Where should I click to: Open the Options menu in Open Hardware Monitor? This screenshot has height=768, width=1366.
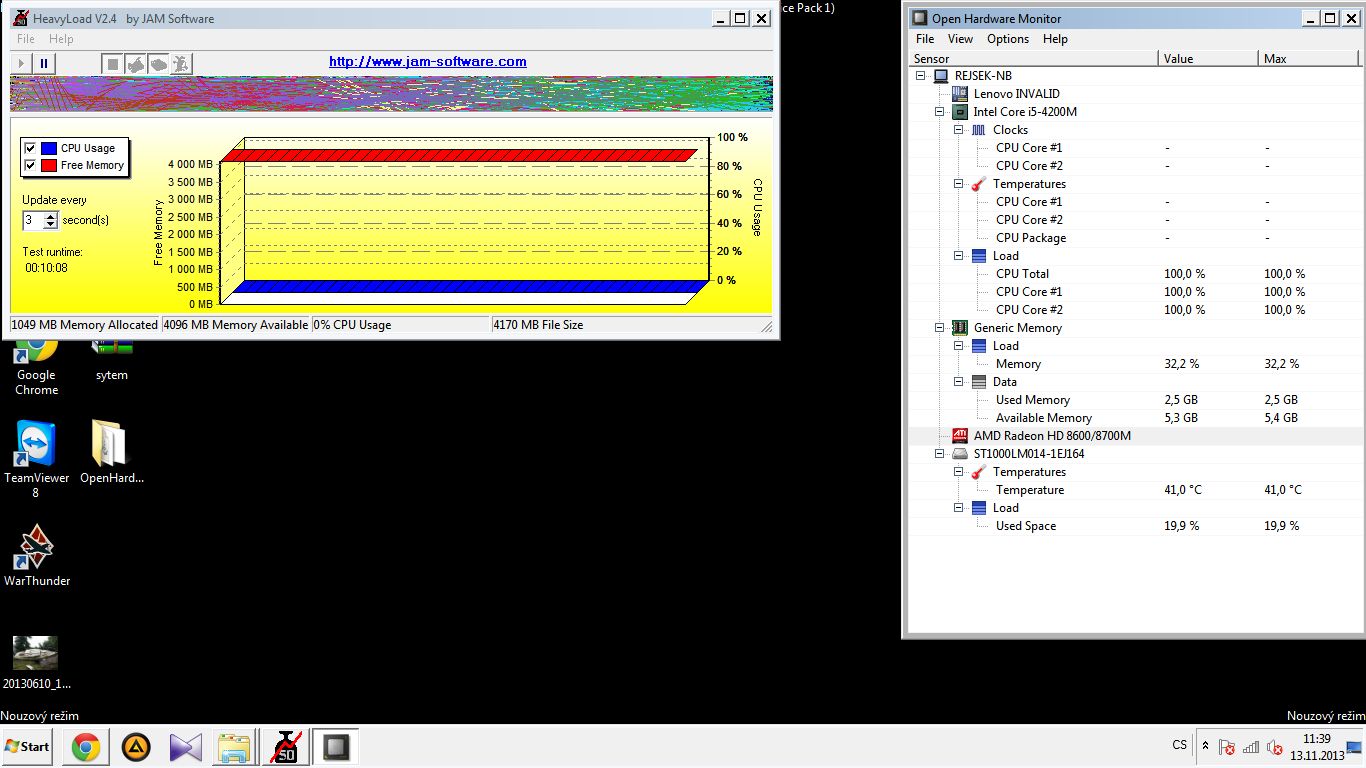(x=1008, y=39)
